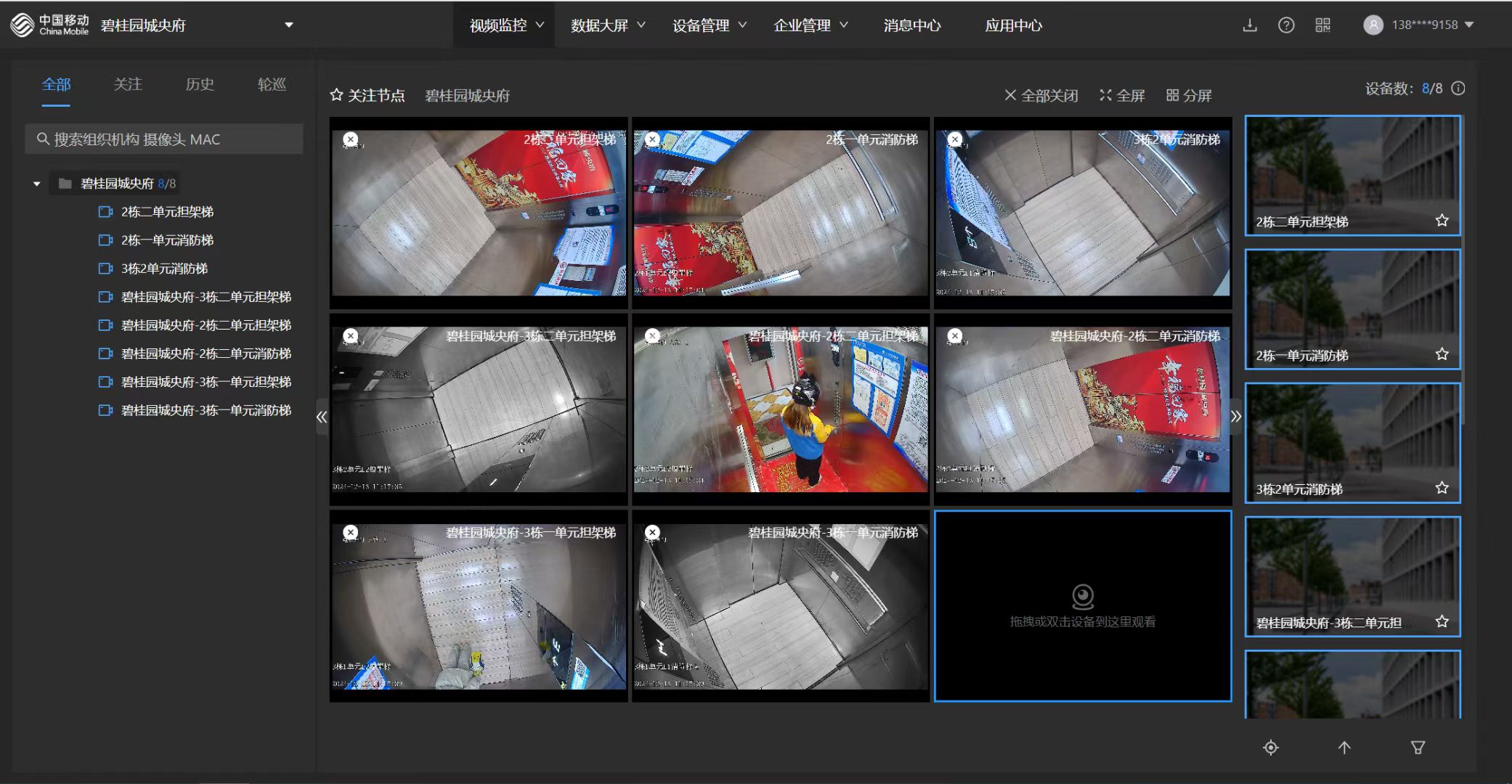
Task: Click the back-to-top arrow icon
Action: pyautogui.click(x=1345, y=748)
